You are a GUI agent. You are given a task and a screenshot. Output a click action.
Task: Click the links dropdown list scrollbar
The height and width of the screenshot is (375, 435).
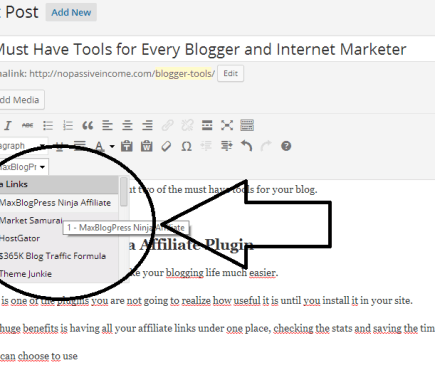[124, 192]
